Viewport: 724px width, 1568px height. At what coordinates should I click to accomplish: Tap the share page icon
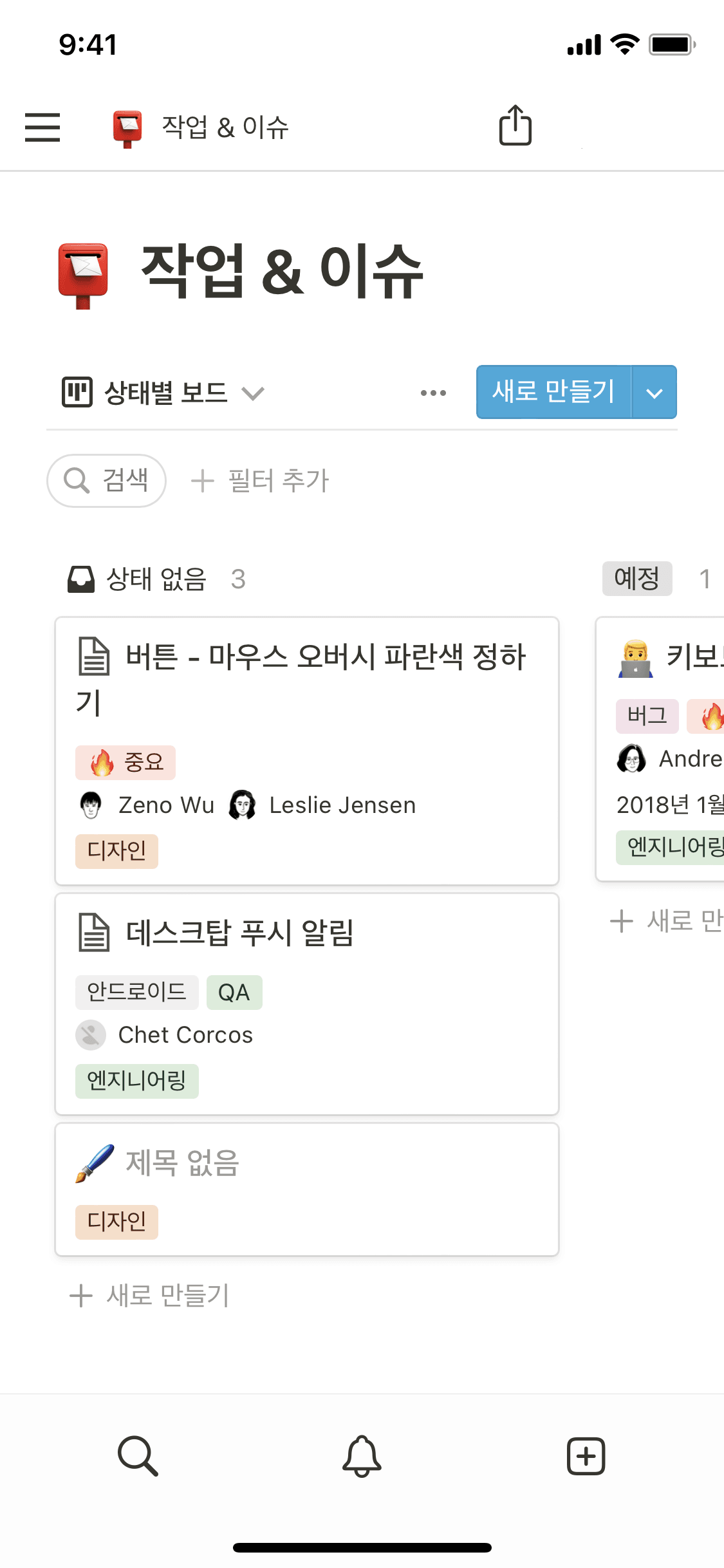(x=515, y=126)
